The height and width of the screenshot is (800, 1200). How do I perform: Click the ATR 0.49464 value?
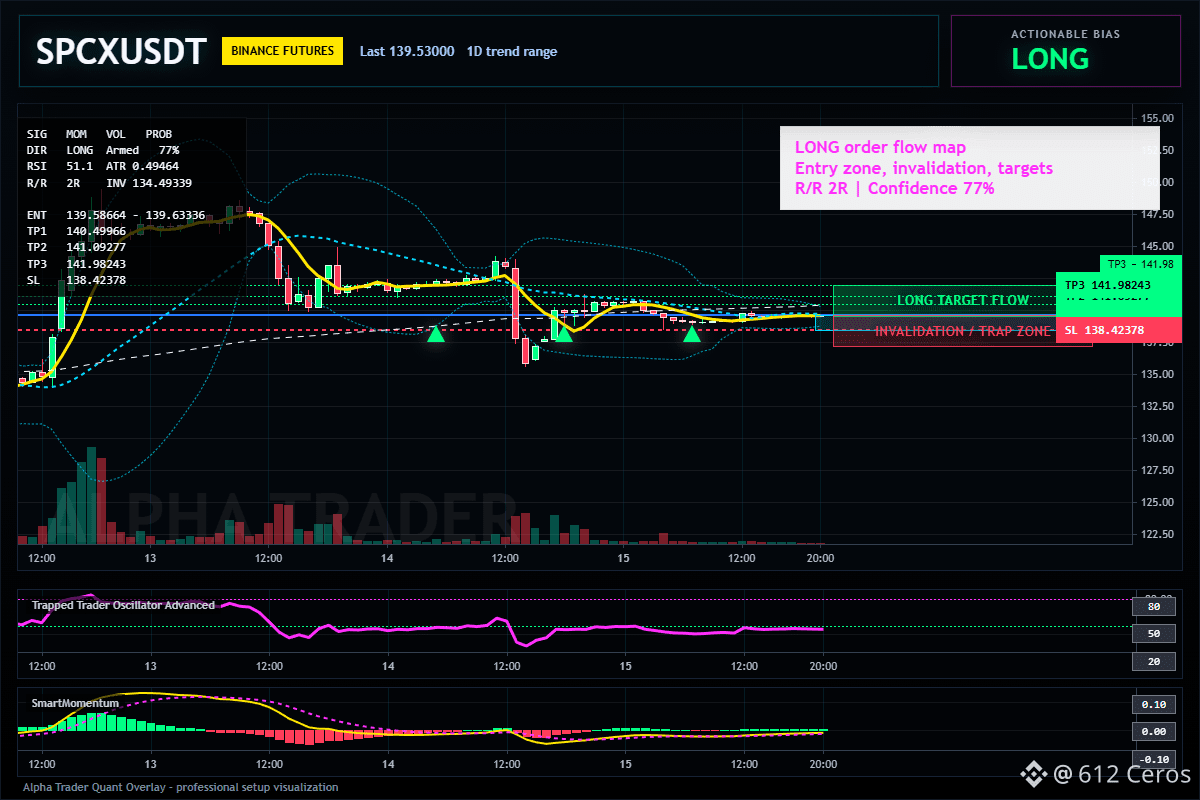pyautogui.click(x=142, y=166)
